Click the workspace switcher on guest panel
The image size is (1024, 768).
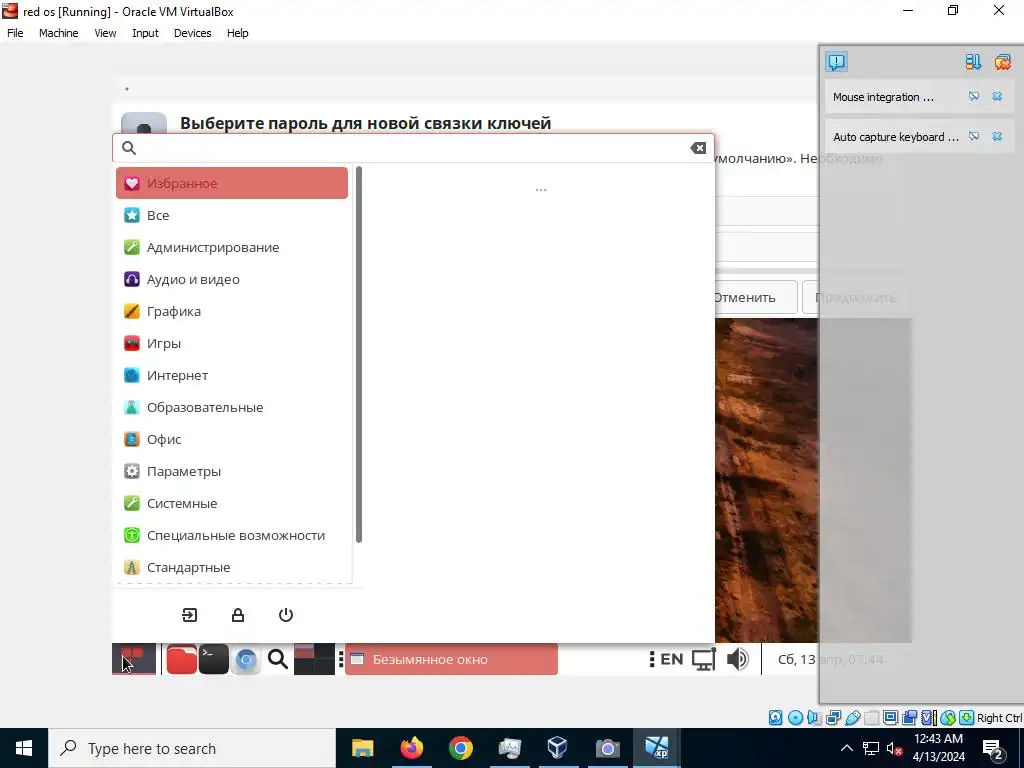[x=314, y=659]
